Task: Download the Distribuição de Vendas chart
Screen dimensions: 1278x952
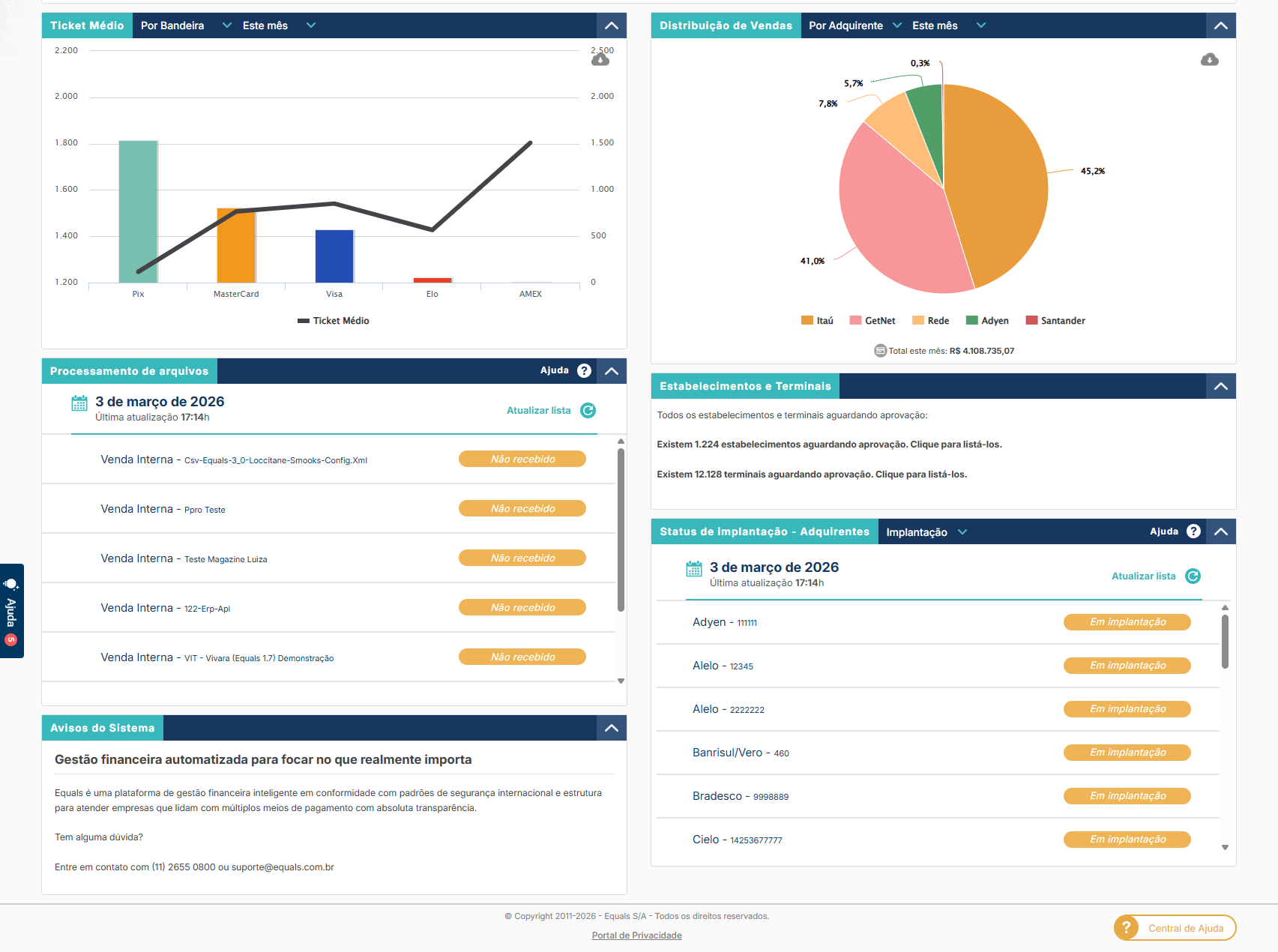Action: pos(1209,60)
